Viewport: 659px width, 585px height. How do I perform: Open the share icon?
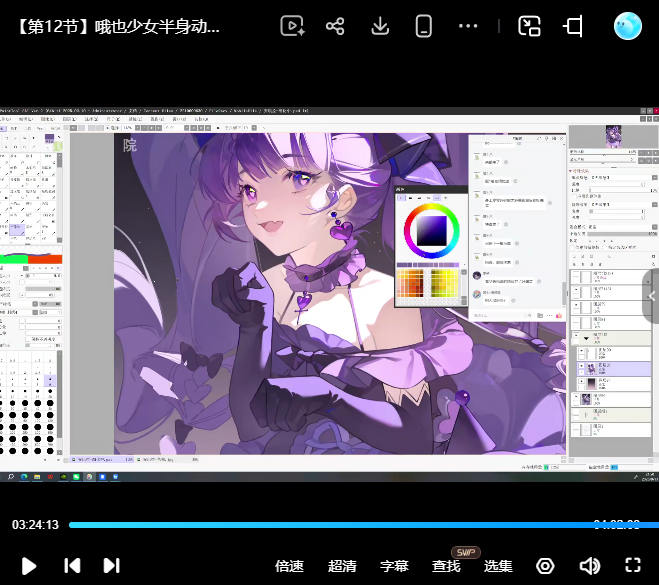[x=335, y=26]
